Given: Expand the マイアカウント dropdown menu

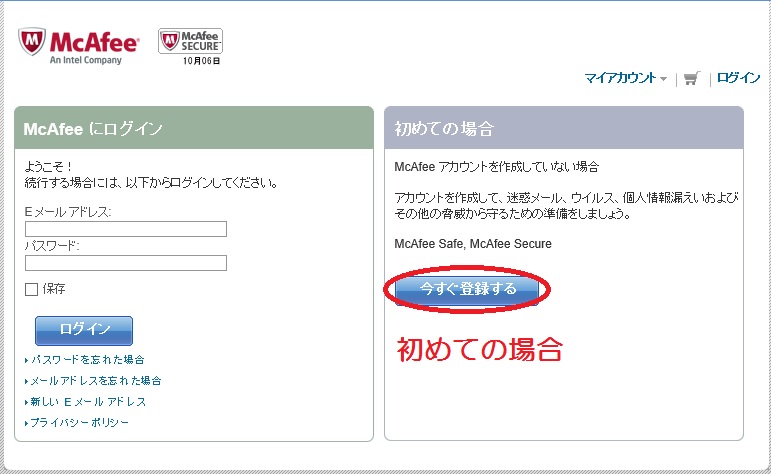Looking at the screenshot, I should (x=625, y=78).
